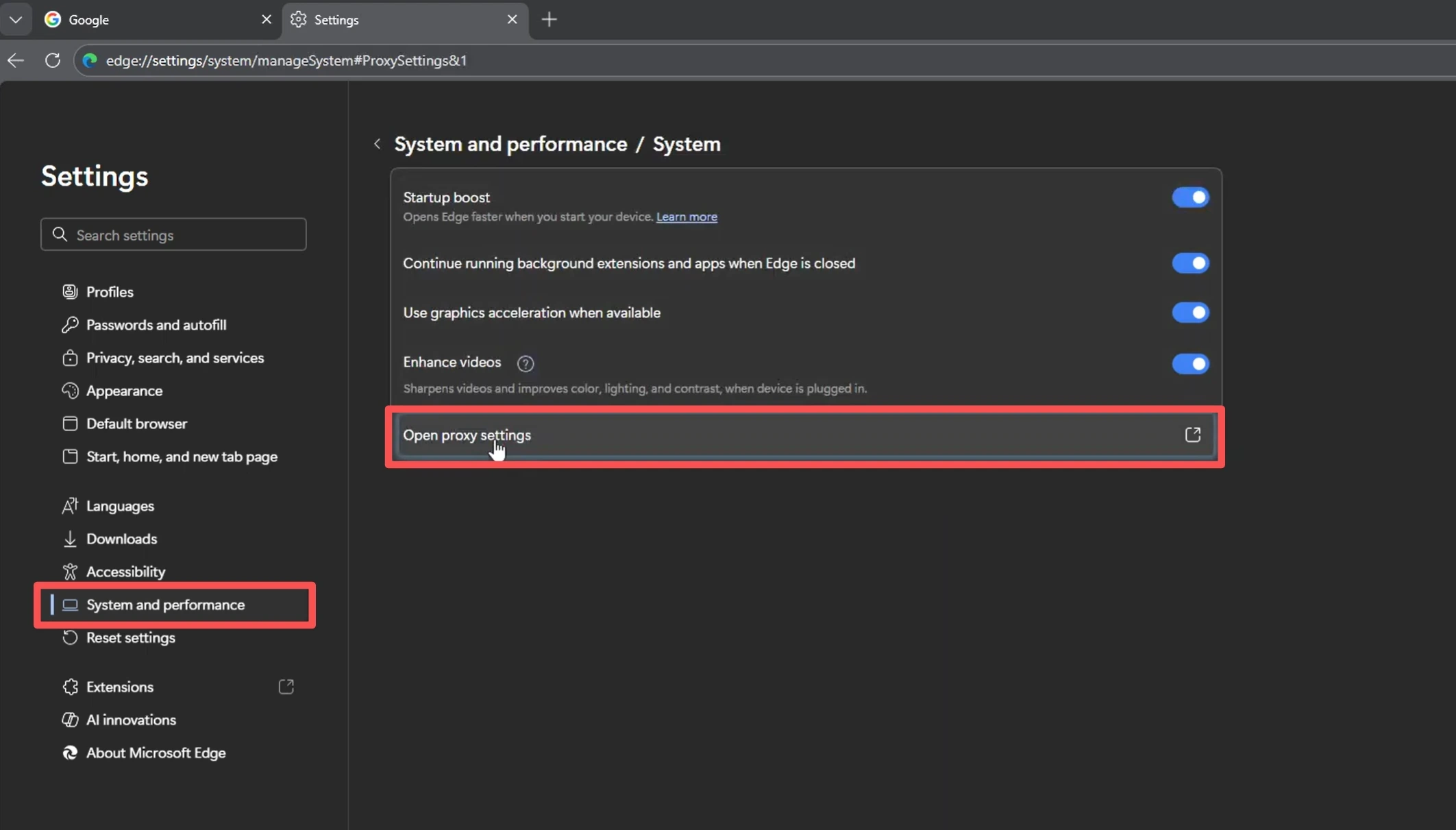The width and height of the screenshot is (1456, 830).
Task: Close the Settings tab
Action: 512,19
